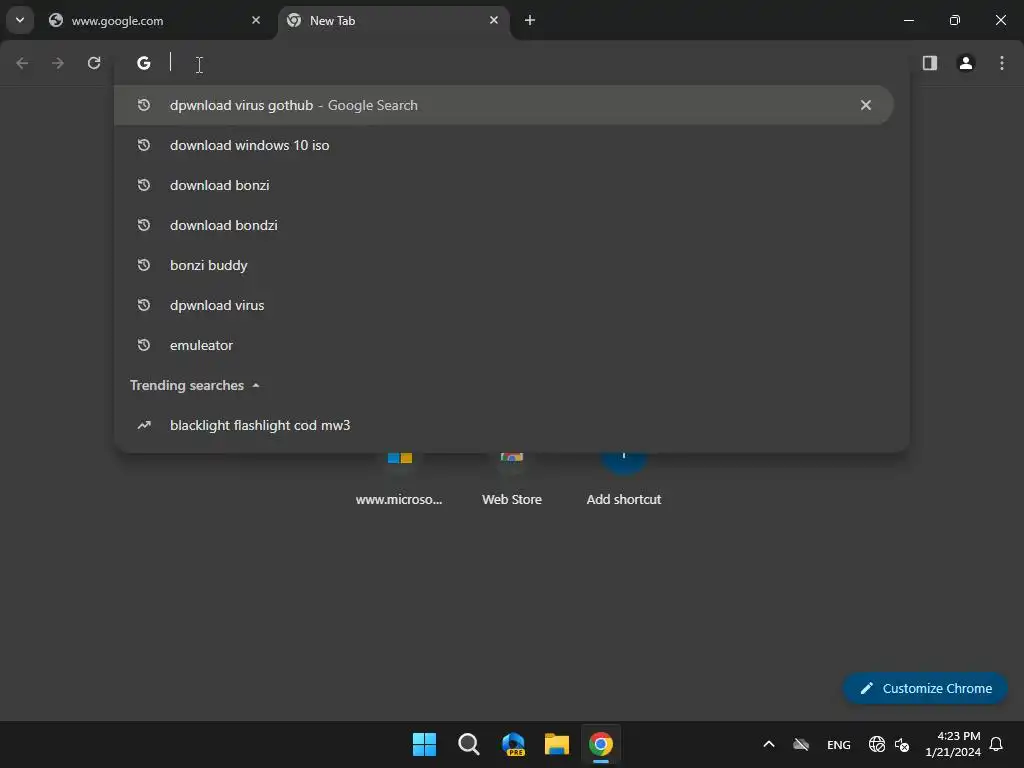Restore down the Chrome window

(955, 20)
